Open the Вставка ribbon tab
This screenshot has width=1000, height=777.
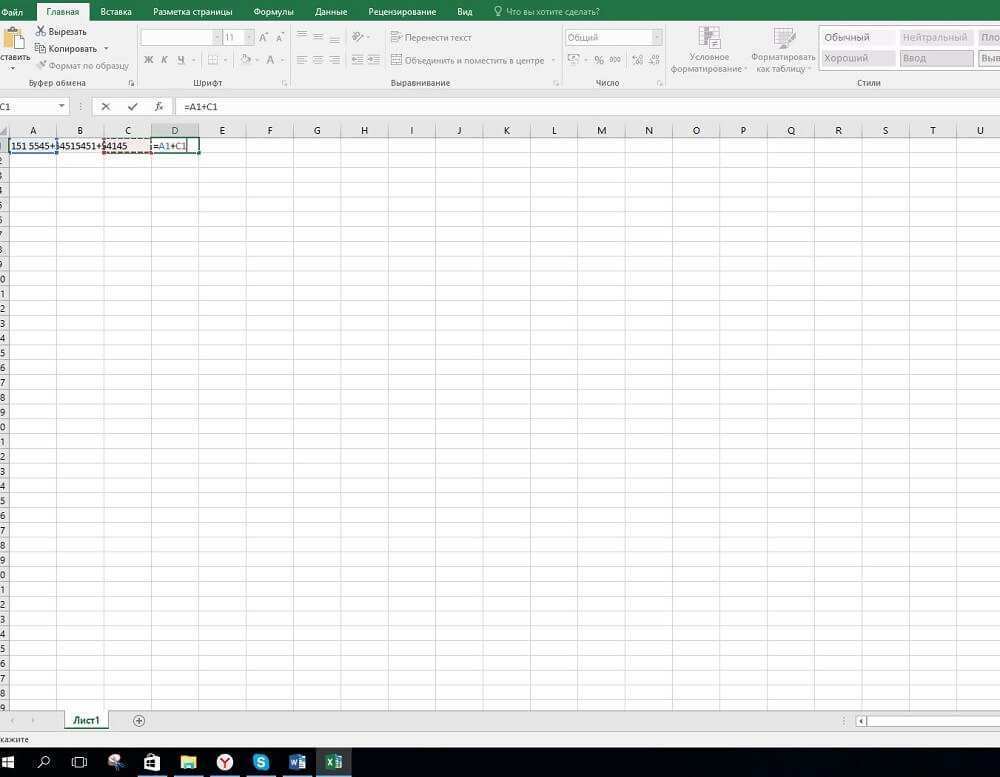(x=116, y=12)
